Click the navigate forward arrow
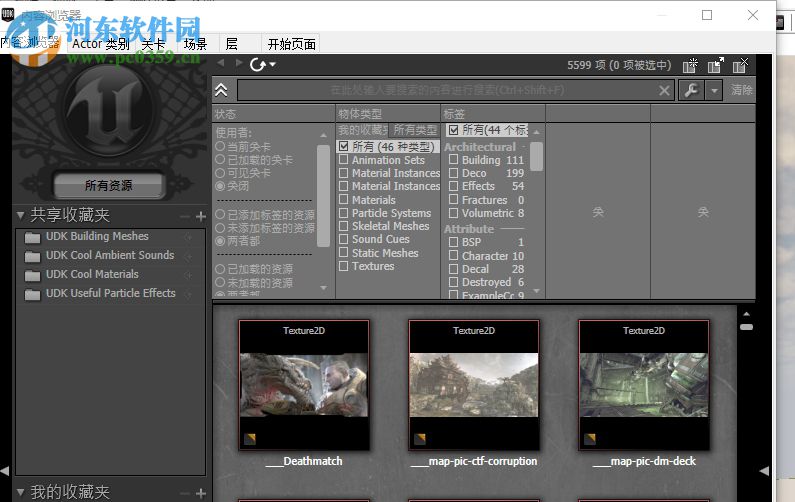The width and height of the screenshot is (795, 502). tap(239, 63)
